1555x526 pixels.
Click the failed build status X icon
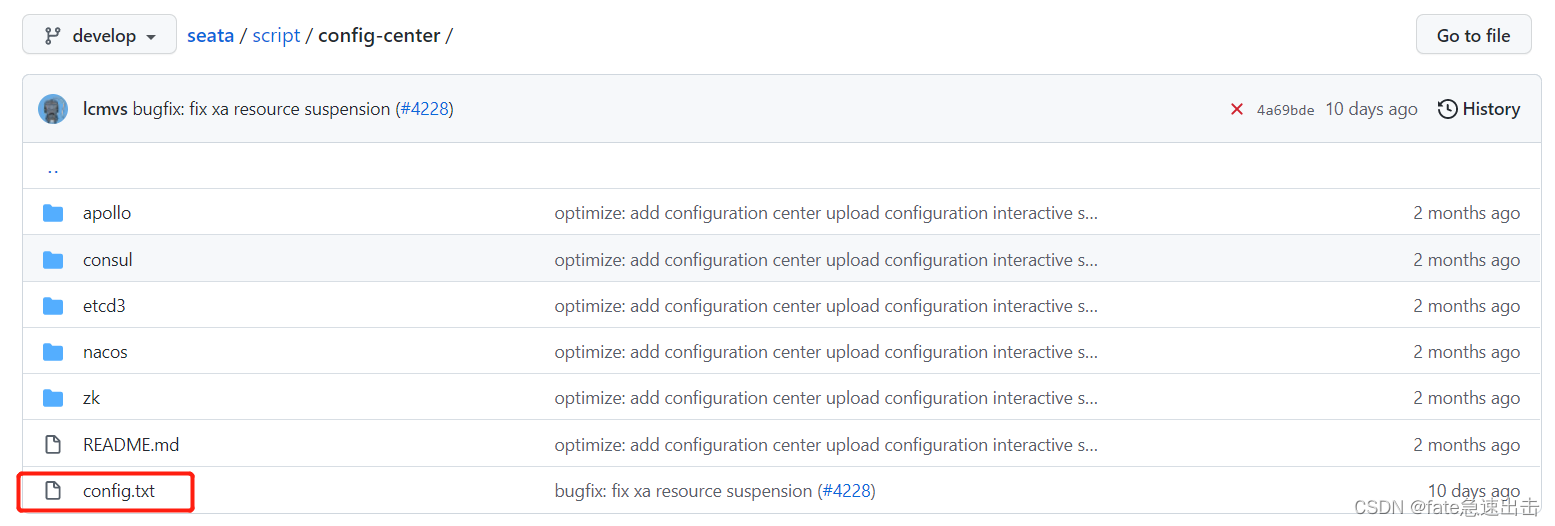click(1237, 110)
